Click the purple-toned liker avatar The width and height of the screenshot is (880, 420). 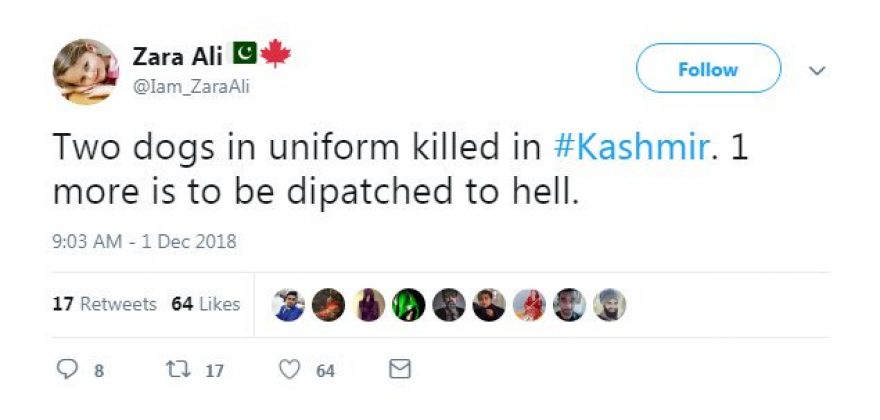coord(368,305)
